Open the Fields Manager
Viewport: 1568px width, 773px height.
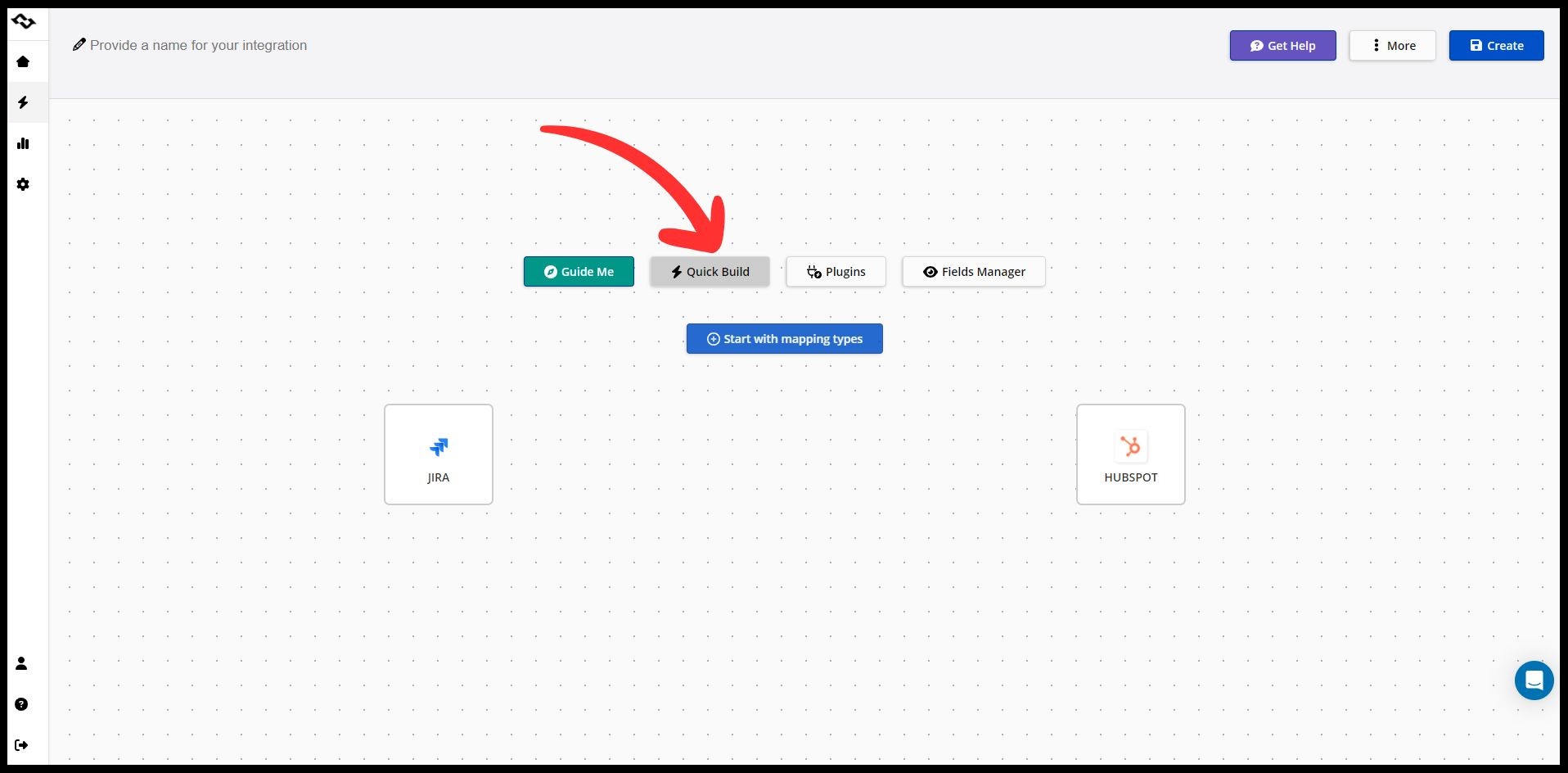coord(973,272)
